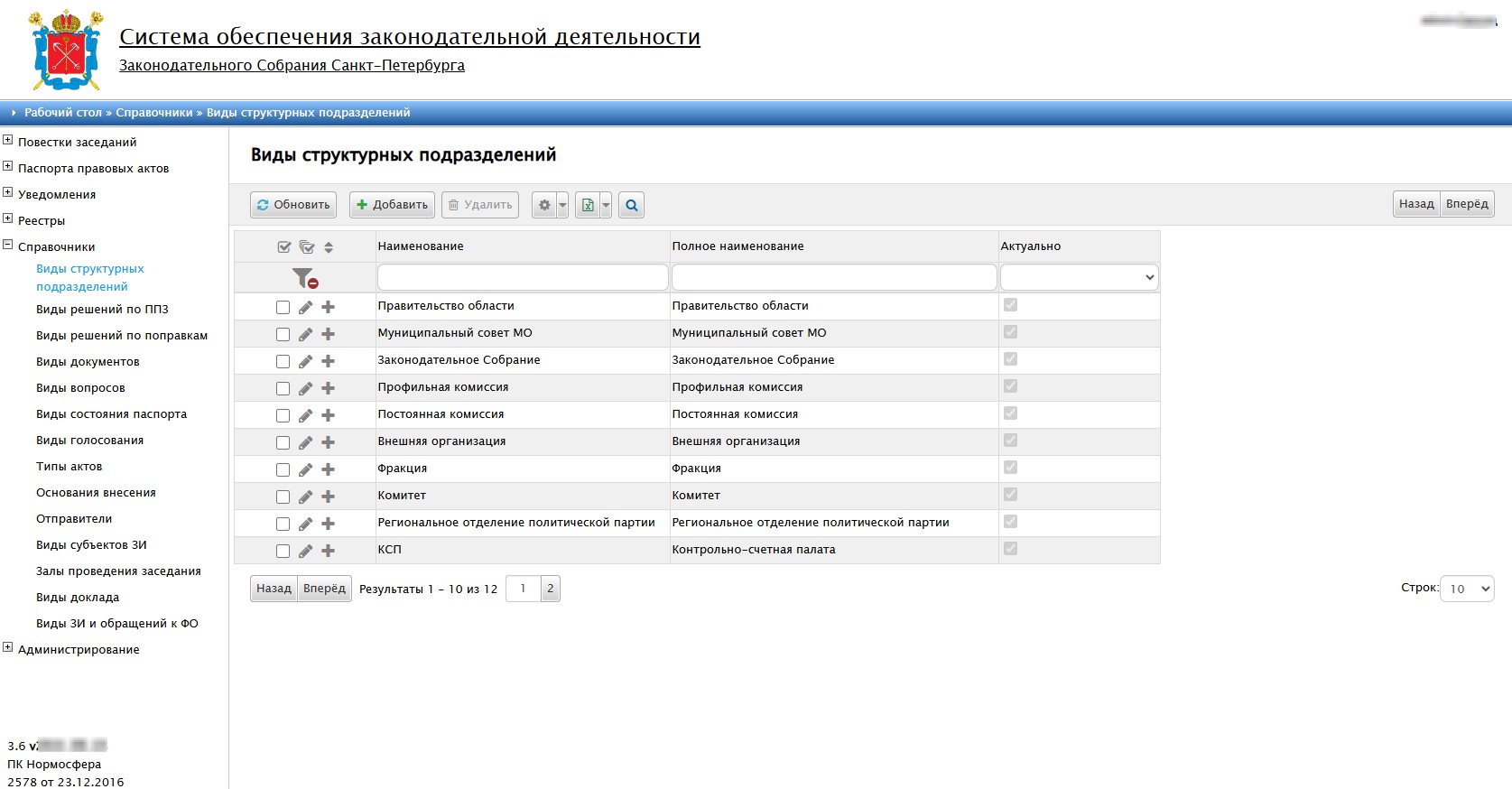Click the Excel export icon
This screenshot has height=789, width=1512.
(x=588, y=205)
